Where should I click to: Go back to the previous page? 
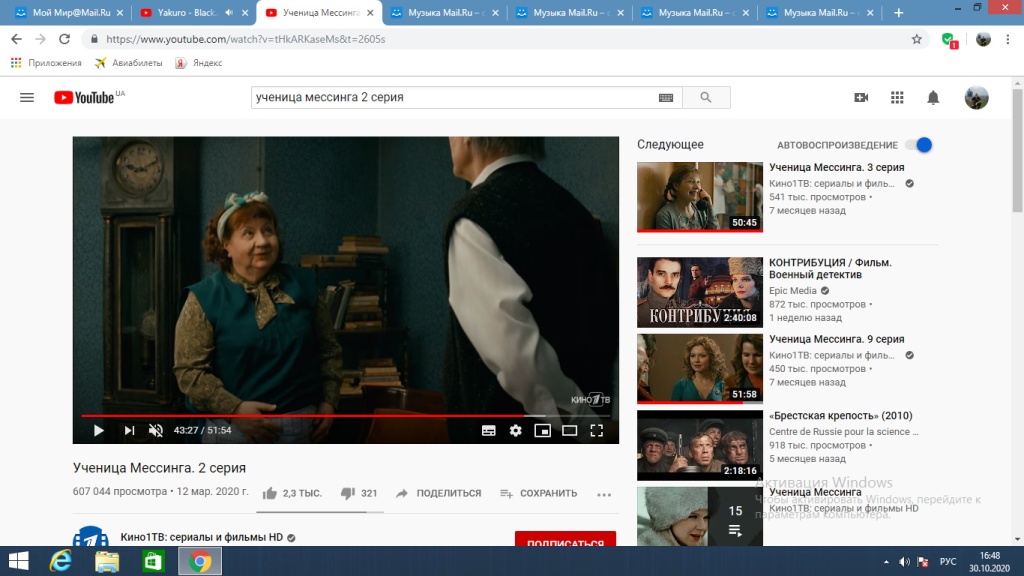coord(16,39)
